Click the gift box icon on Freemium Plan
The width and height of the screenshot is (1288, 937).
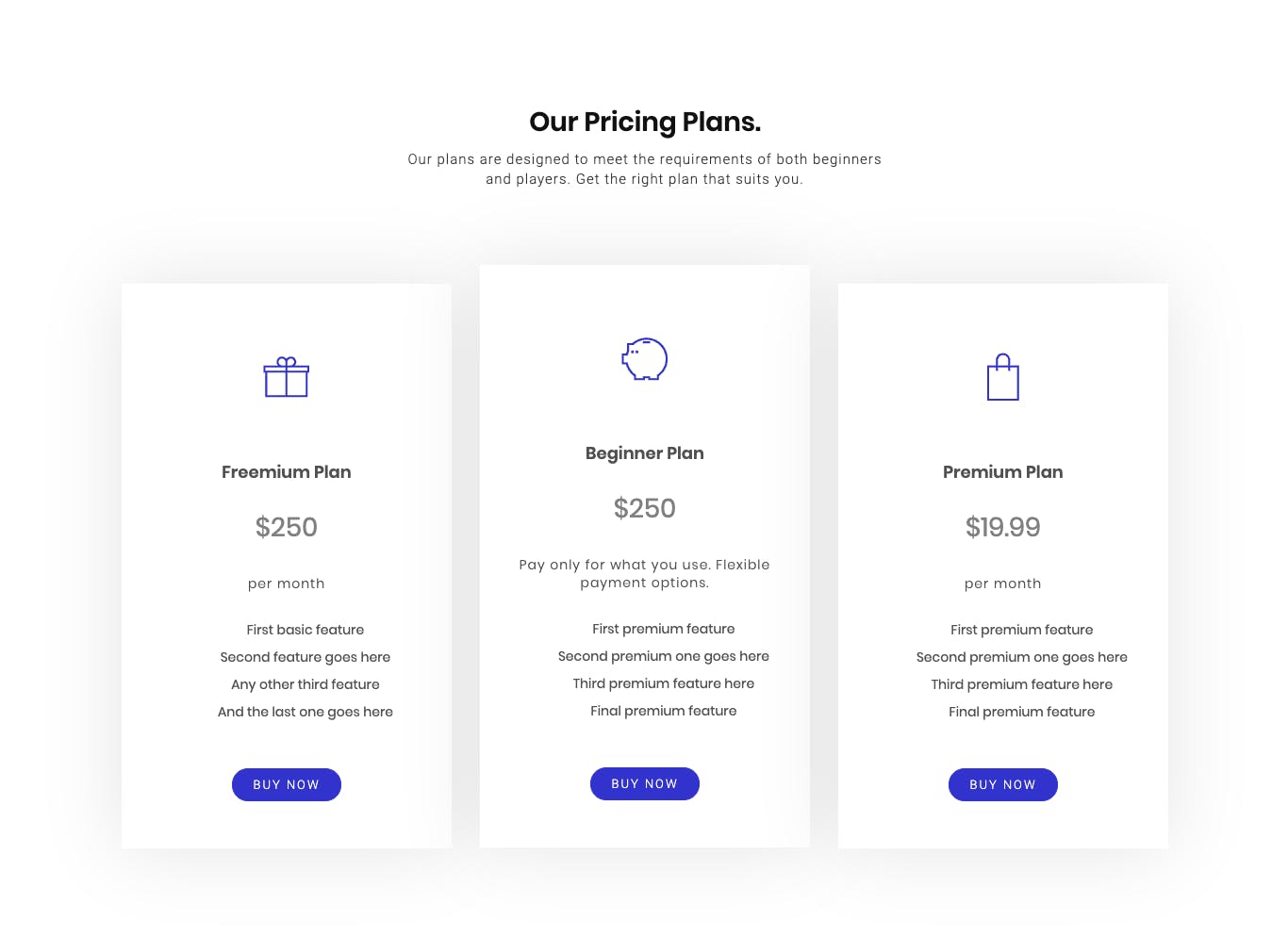287,377
